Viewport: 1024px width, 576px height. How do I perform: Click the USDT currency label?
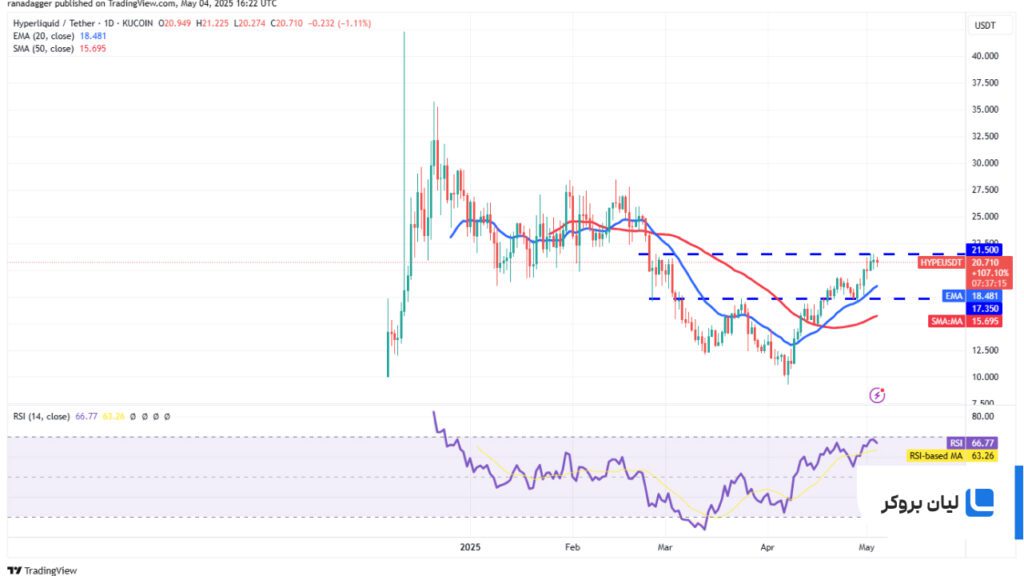tap(985, 25)
